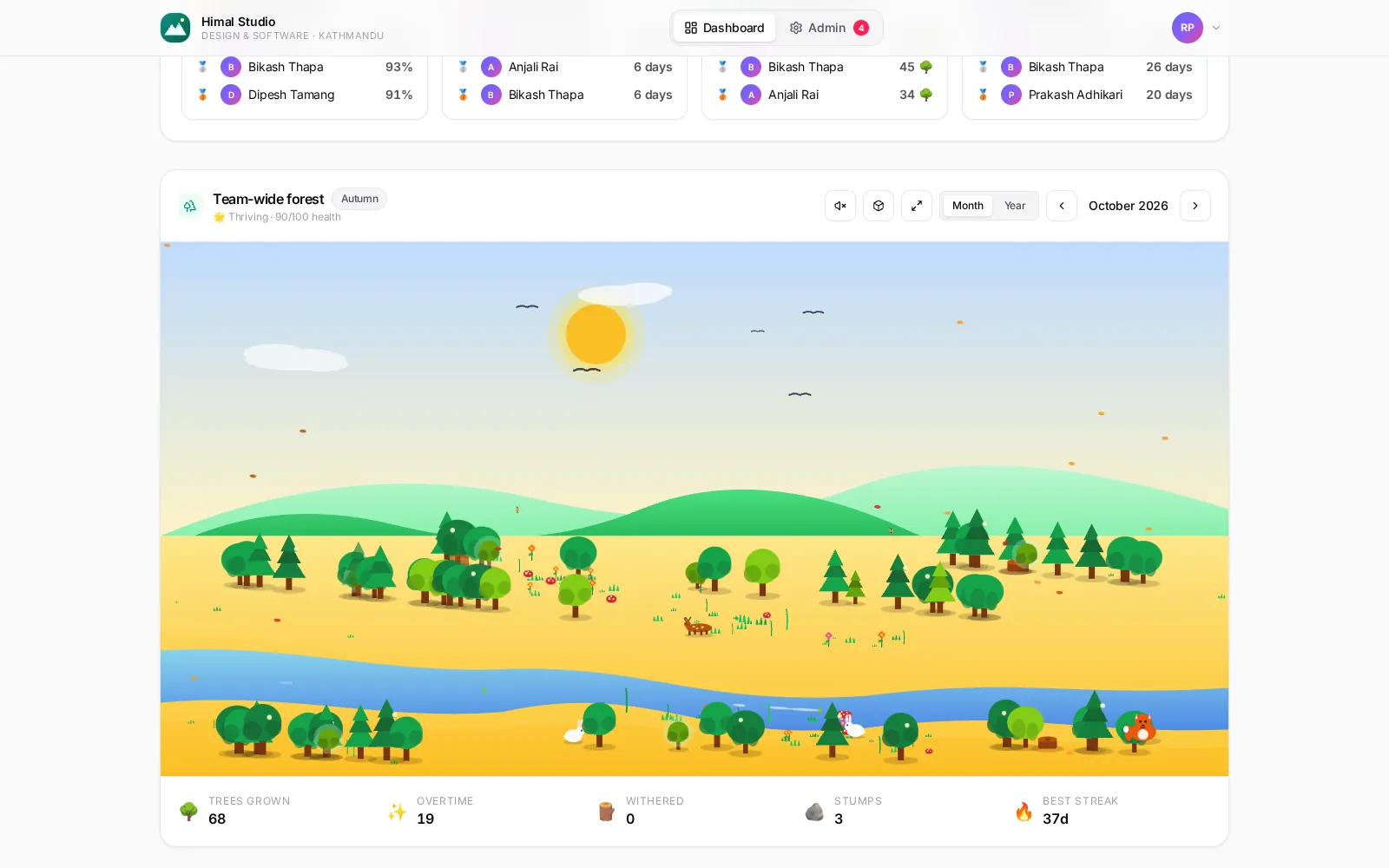Click Dipesh Tamang's D avatar
This screenshot has height=868, width=1389.
(231, 95)
